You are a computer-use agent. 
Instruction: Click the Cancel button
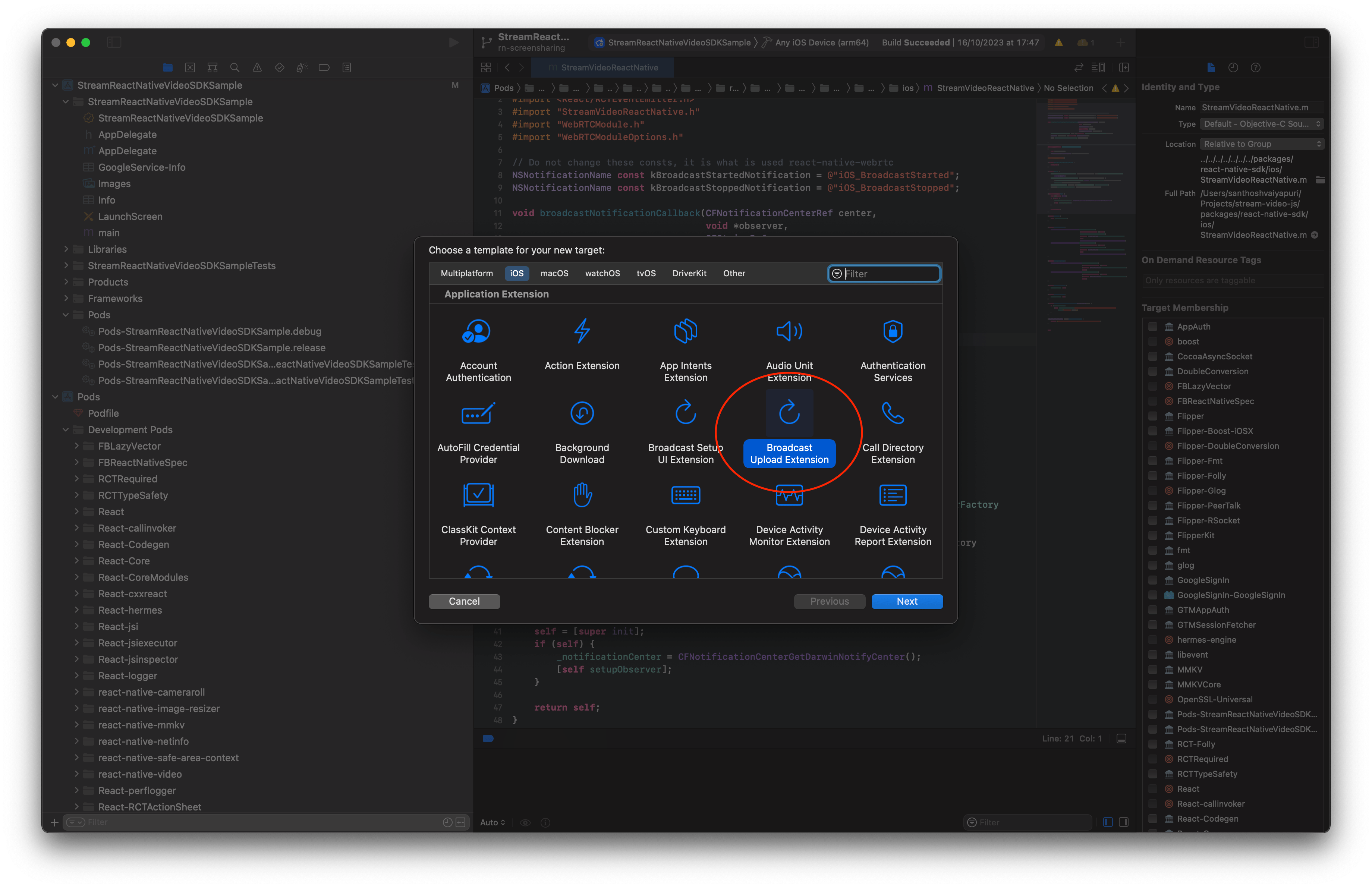(464, 602)
